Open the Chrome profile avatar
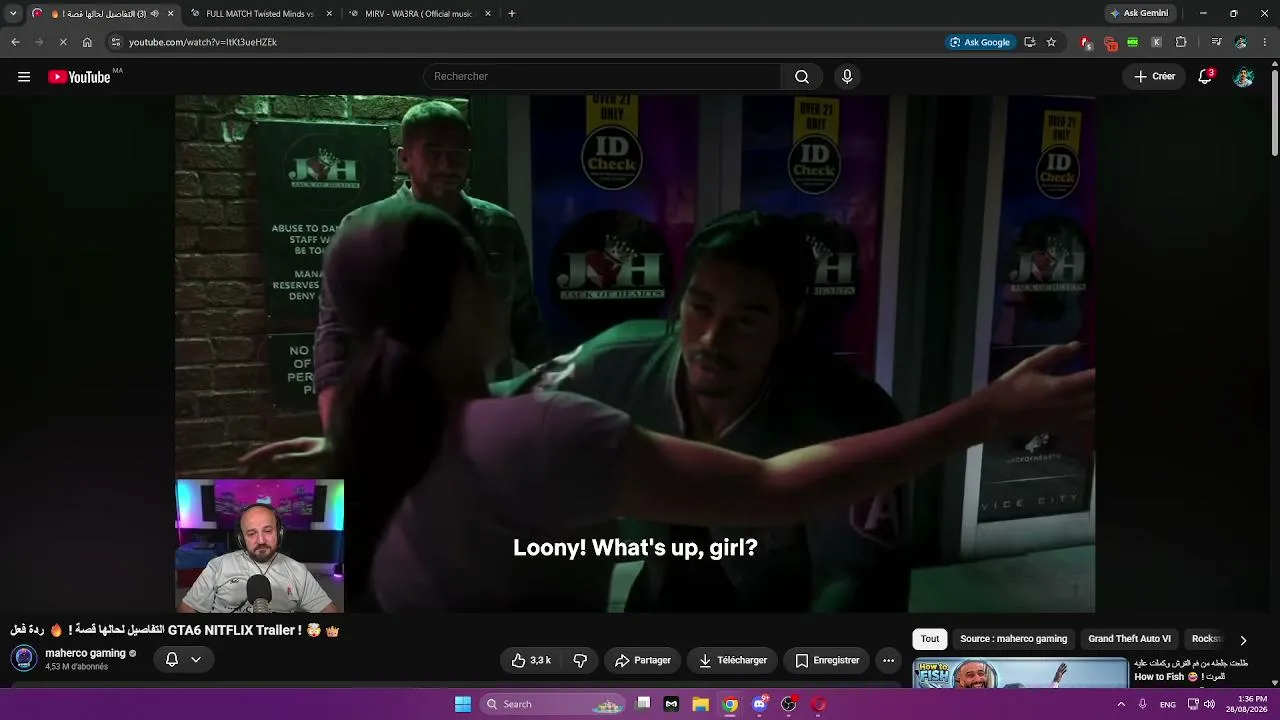 click(x=1241, y=42)
